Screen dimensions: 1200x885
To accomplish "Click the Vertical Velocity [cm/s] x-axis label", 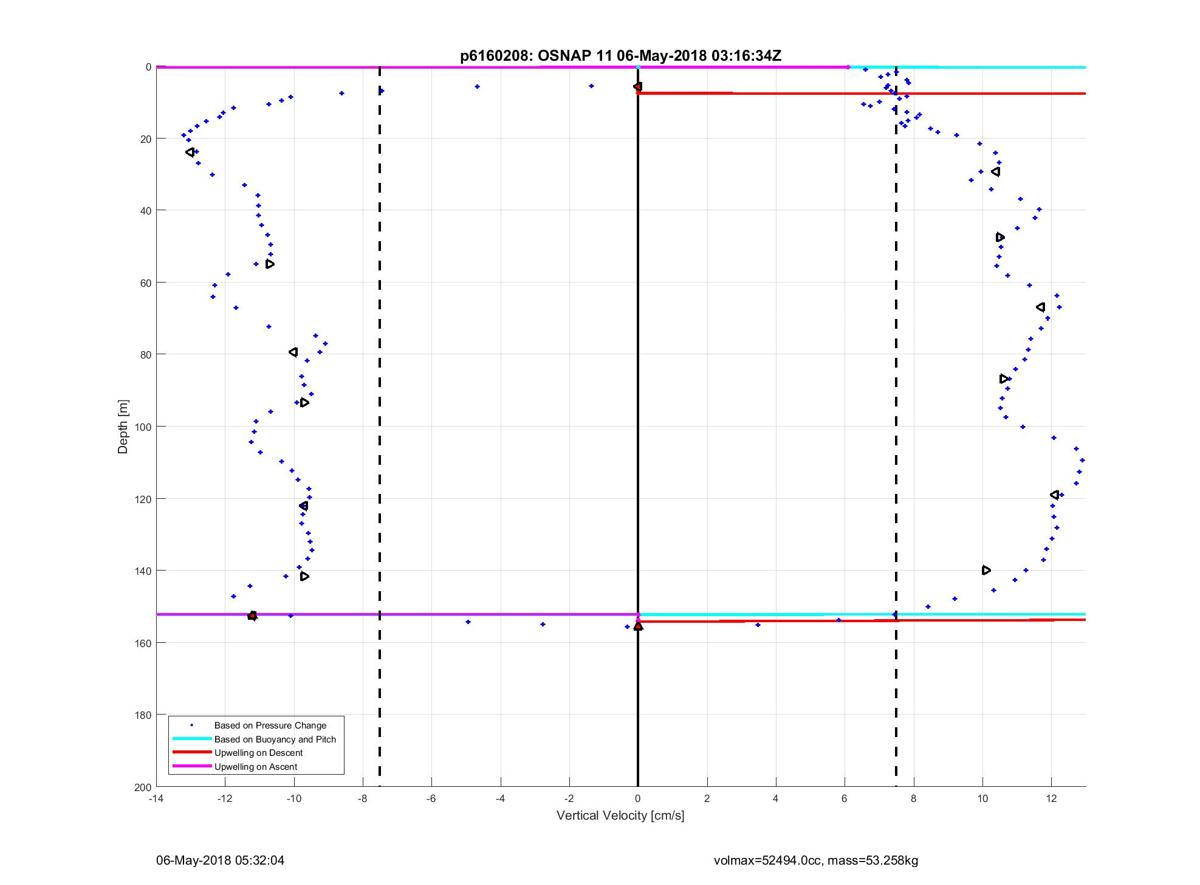I will 620,816.
